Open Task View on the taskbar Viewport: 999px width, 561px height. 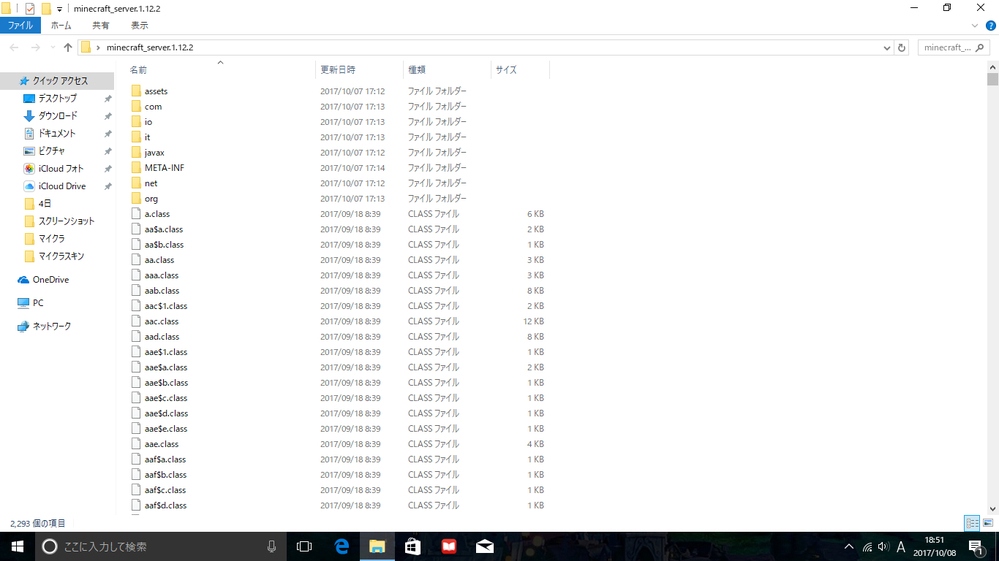click(305, 547)
